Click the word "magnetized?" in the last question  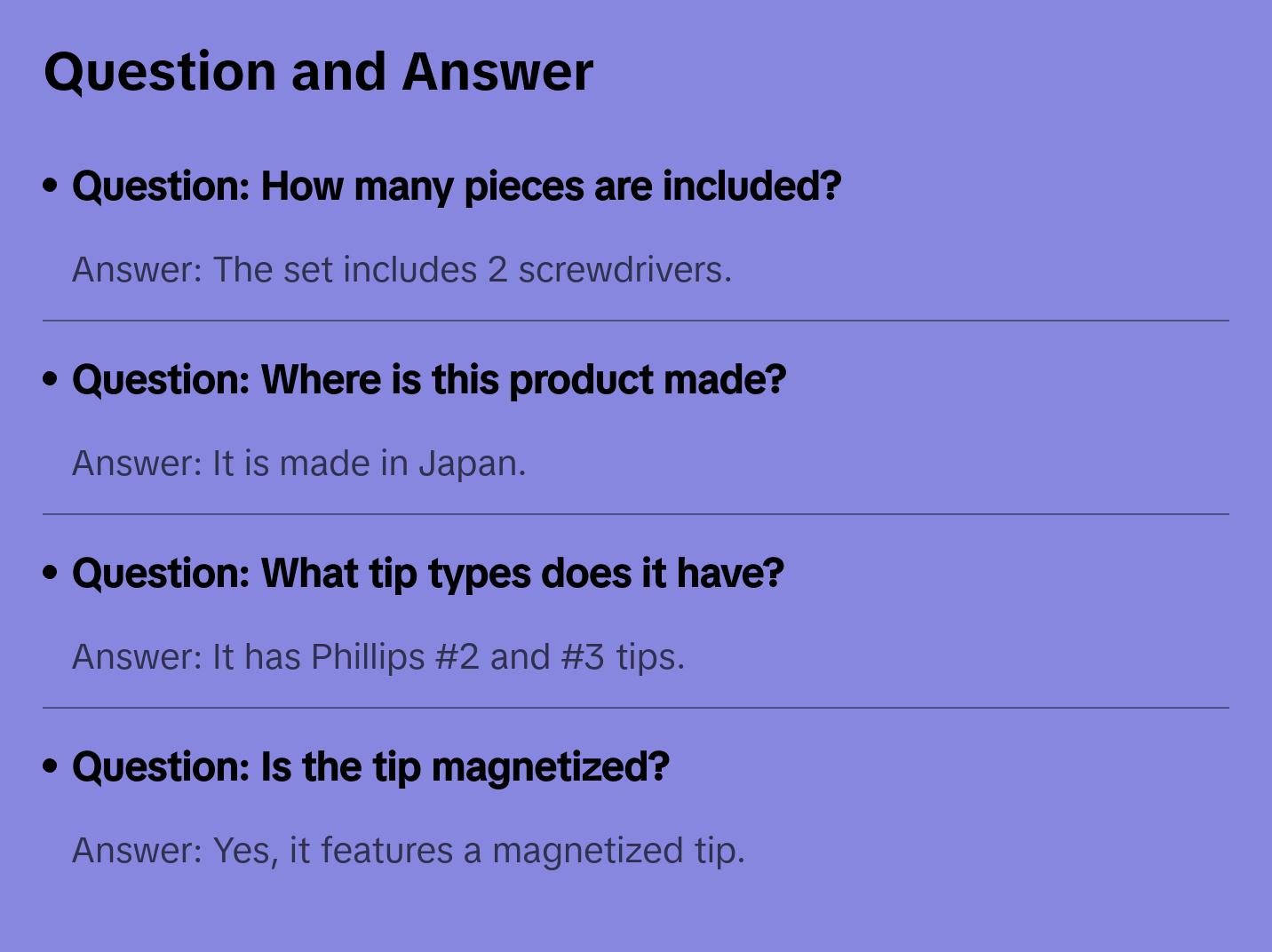pos(550,767)
